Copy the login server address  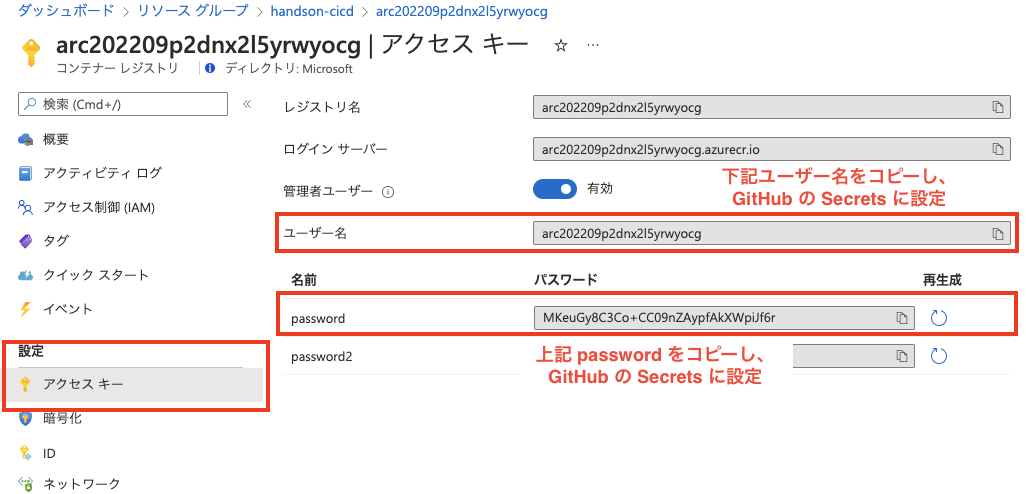click(x=997, y=149)
